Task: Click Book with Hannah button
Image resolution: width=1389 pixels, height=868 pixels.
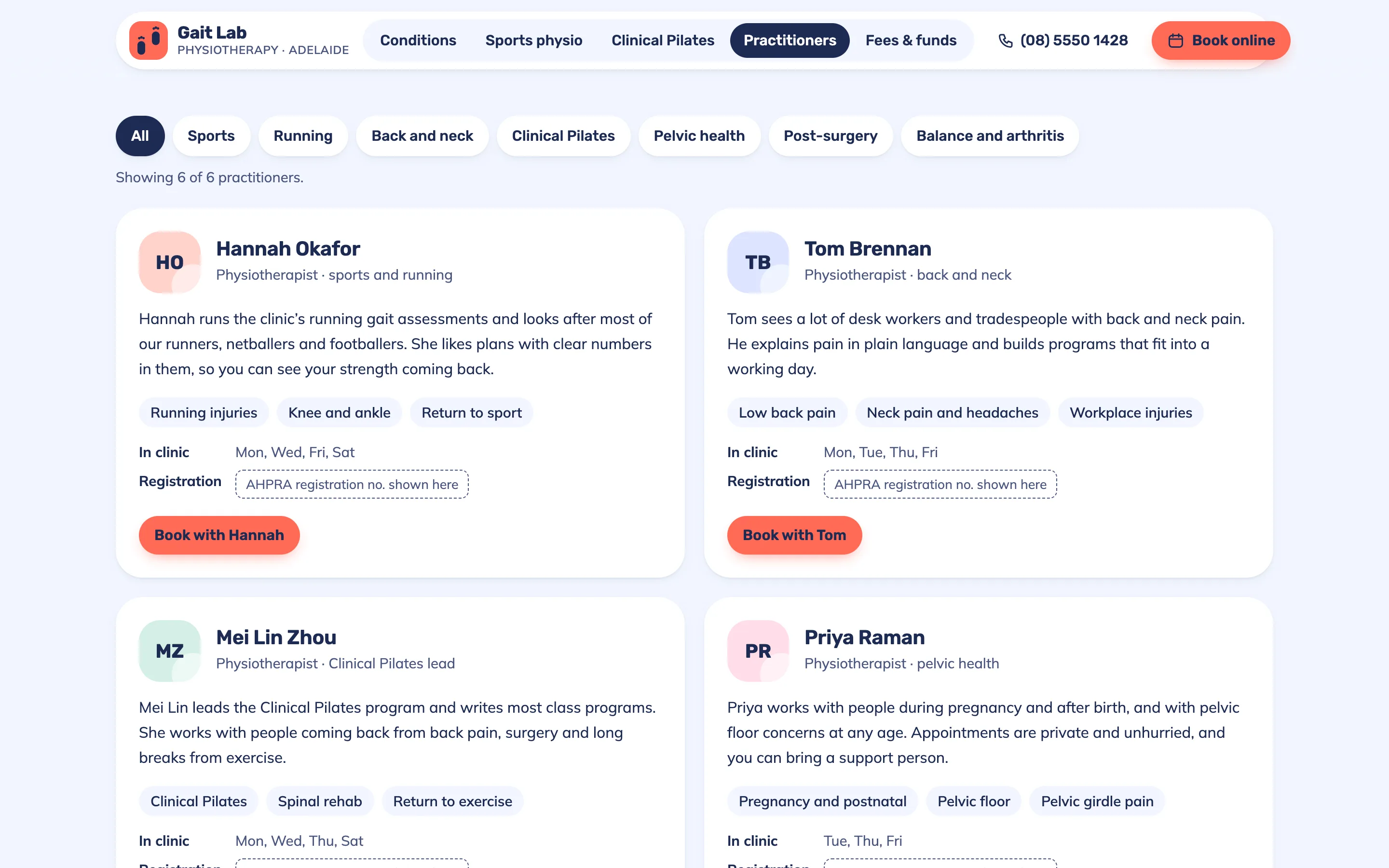Action: tap(219, 535)
